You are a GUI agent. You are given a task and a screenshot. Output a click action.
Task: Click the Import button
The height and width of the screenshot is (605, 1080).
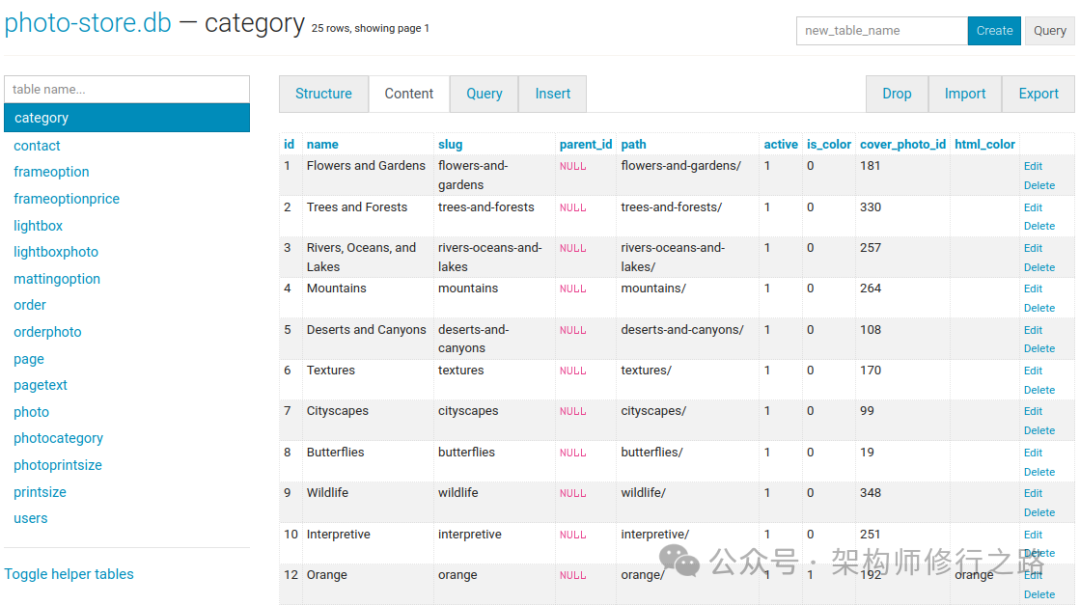click(x=965, y=94)
